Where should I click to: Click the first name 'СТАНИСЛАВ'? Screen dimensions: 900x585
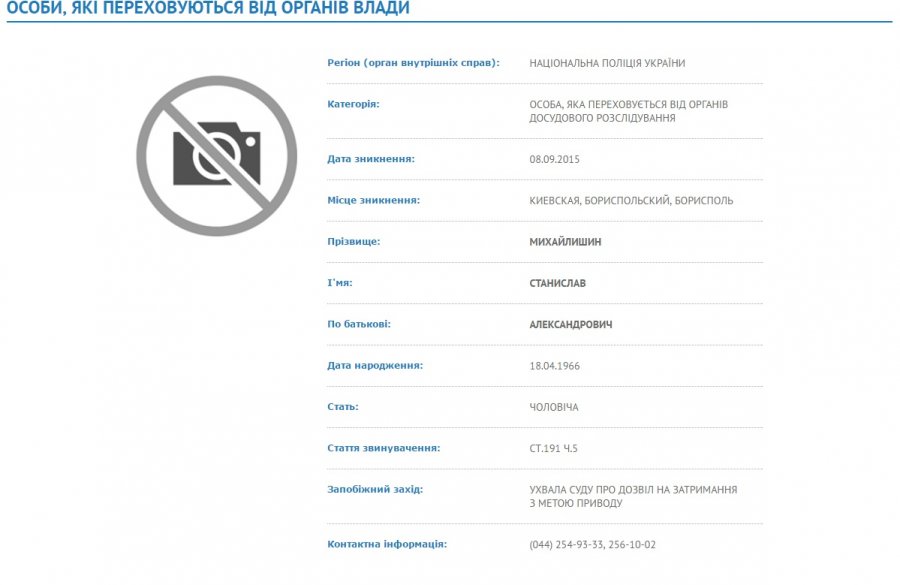557,283
